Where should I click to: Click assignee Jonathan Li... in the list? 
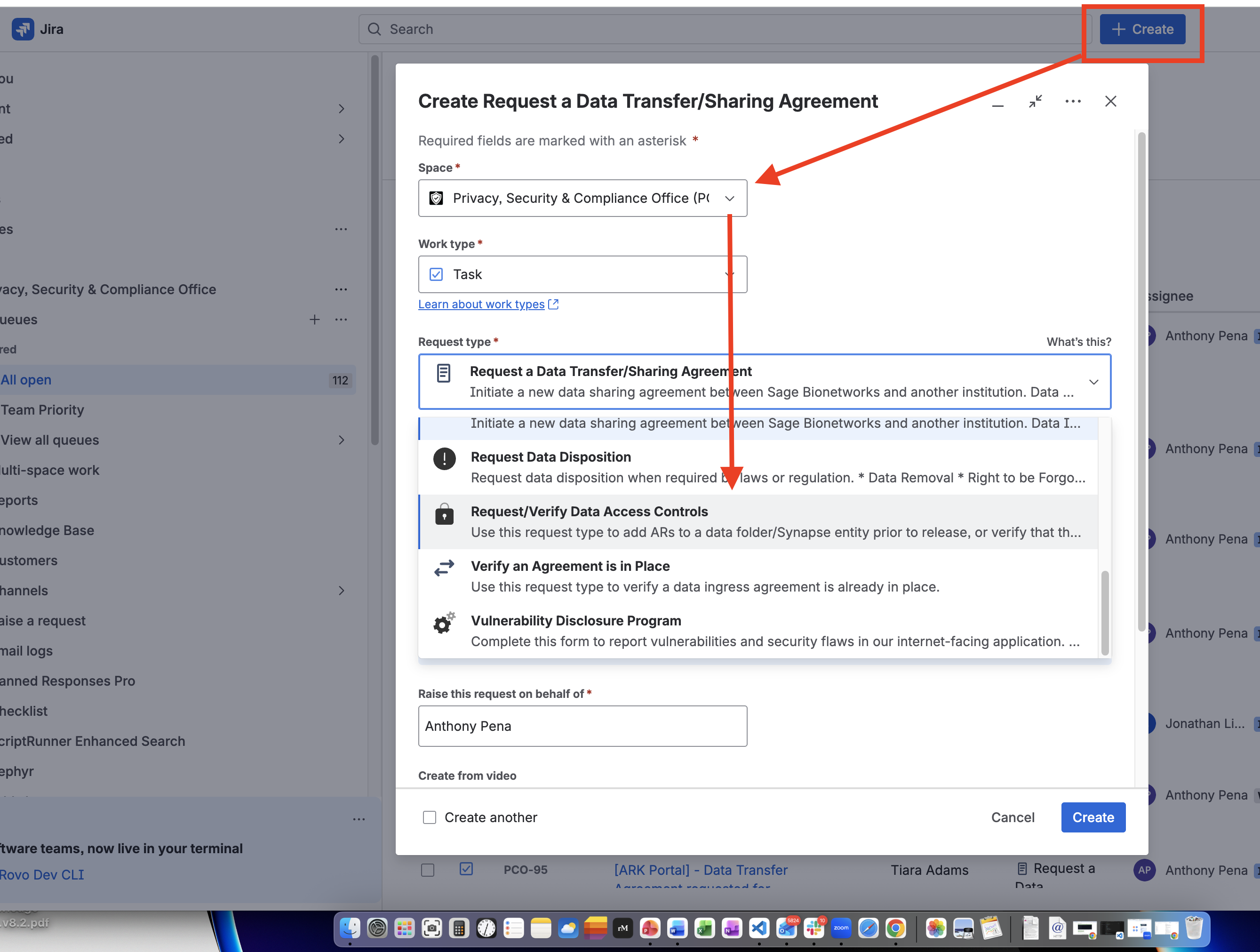(1205, 724)
